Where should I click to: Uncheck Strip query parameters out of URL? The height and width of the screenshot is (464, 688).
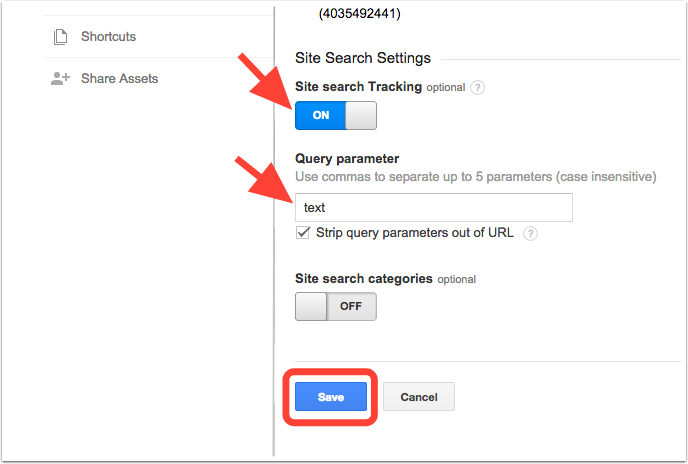[304, 233]
